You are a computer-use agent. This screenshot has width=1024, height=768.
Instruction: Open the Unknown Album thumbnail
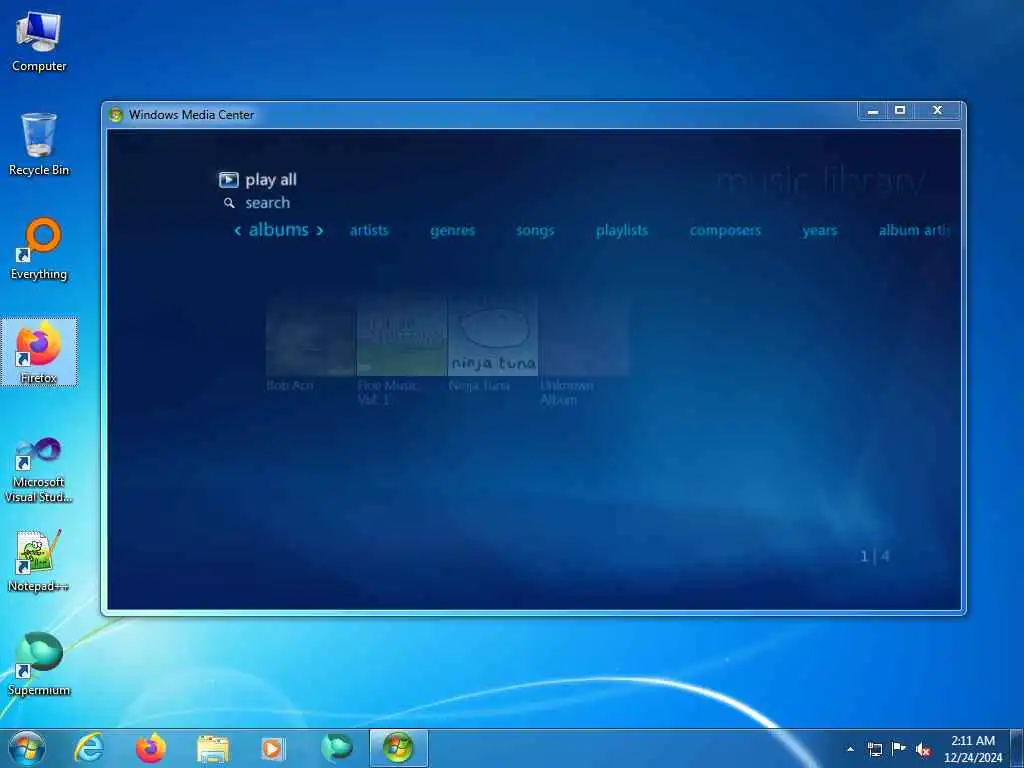(x=584, y=335)
